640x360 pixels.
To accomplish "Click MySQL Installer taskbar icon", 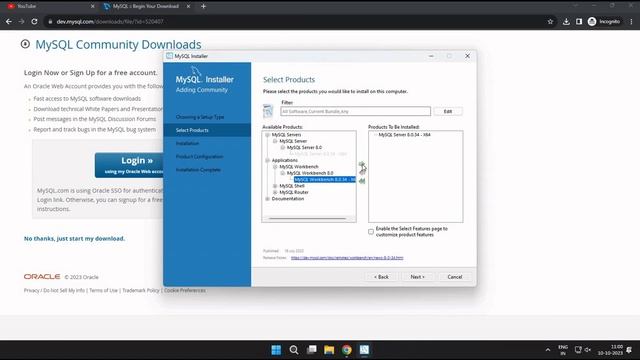I will 364,350.
